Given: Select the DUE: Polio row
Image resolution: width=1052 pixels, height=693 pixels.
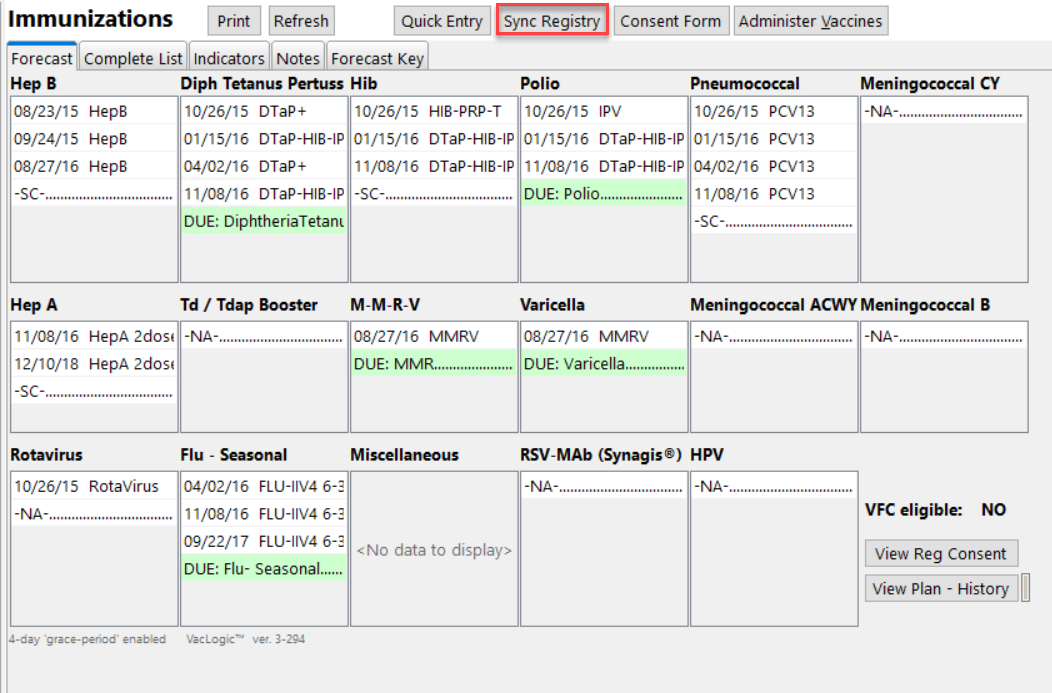Looking at the screenshot, I should point(603,194).
